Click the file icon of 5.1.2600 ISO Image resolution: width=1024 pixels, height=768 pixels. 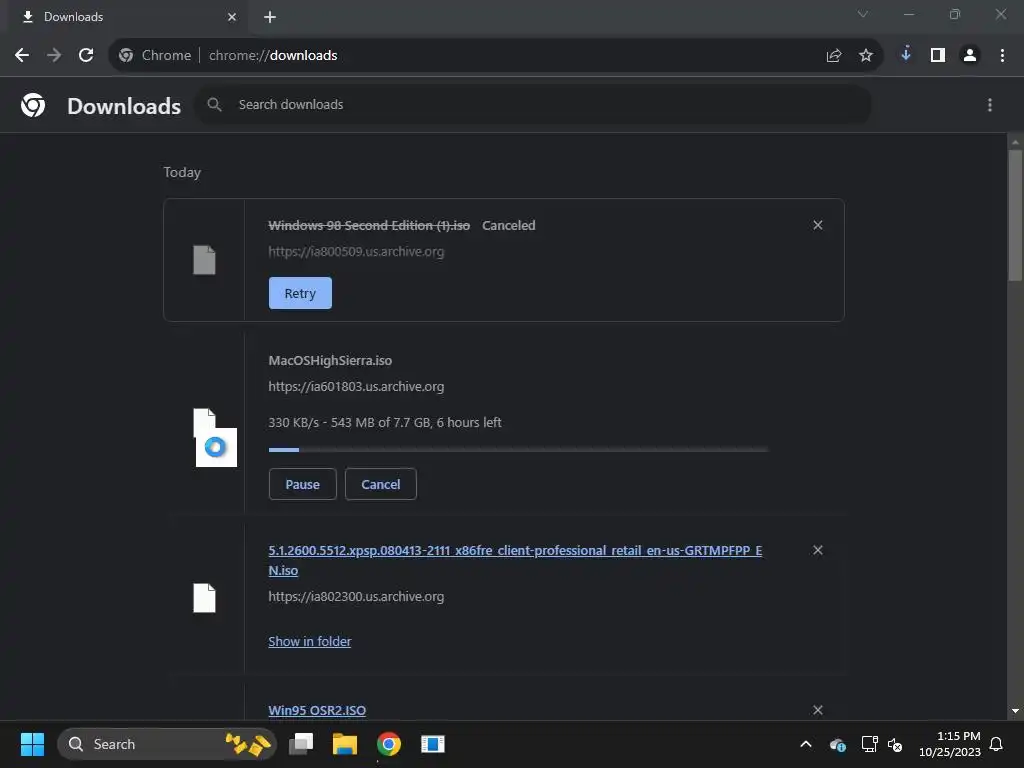click(204, 598)
